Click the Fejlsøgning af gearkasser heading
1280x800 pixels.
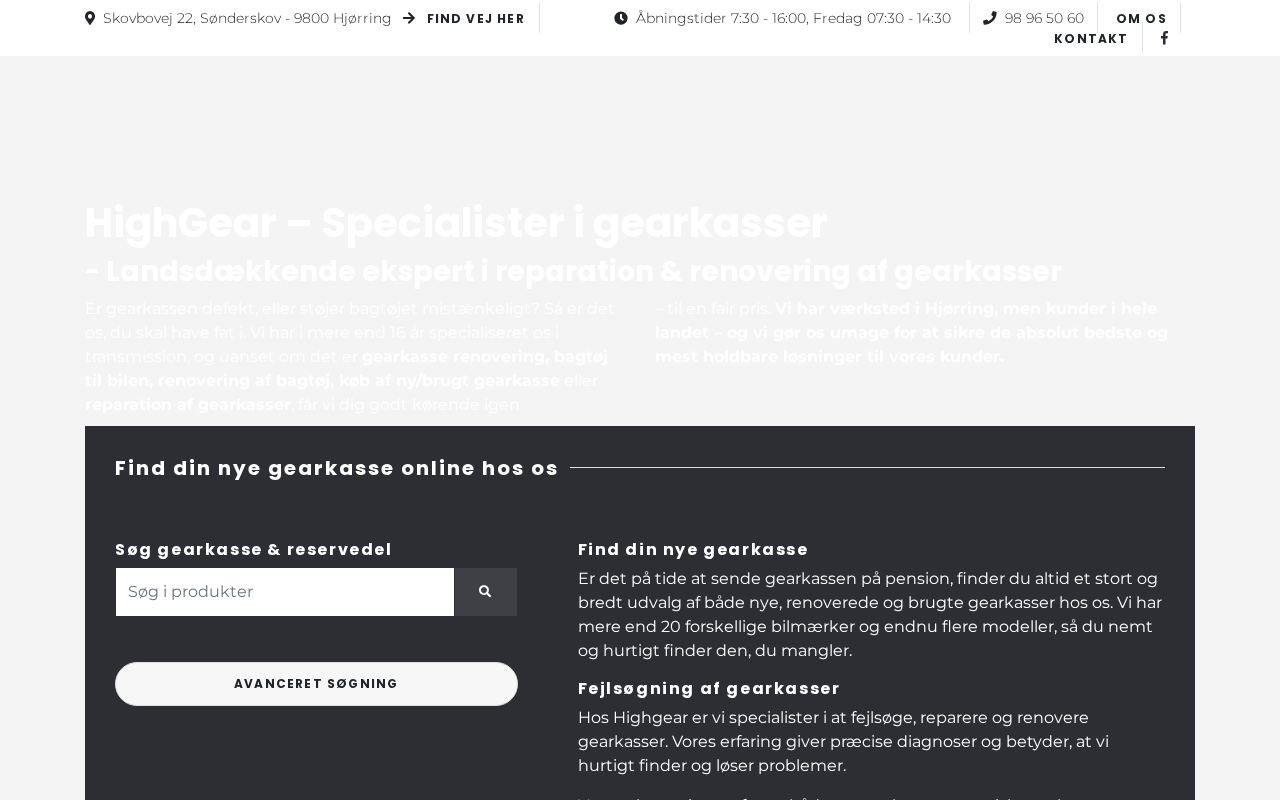(709, 688)
